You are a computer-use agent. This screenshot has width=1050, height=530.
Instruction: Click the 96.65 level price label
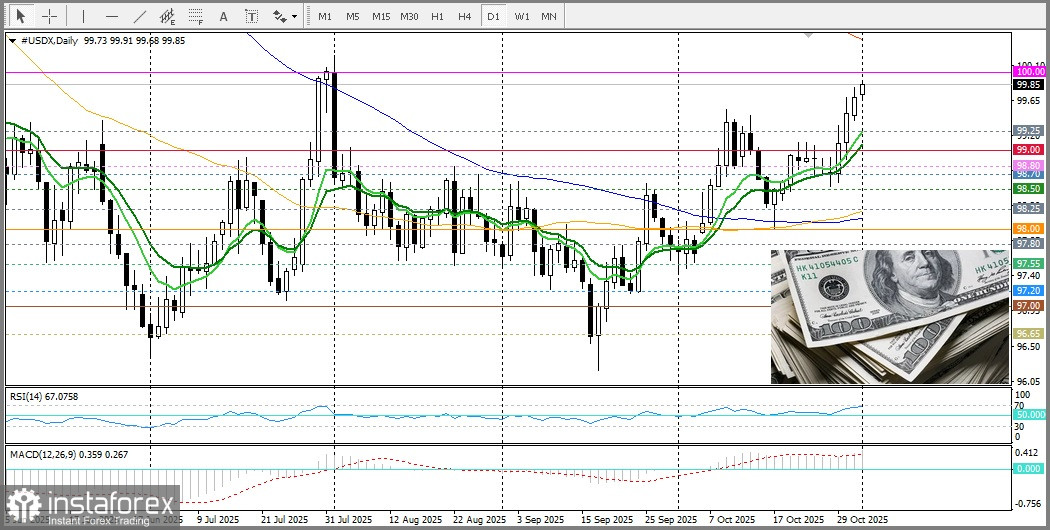[x=1029, y=333]
